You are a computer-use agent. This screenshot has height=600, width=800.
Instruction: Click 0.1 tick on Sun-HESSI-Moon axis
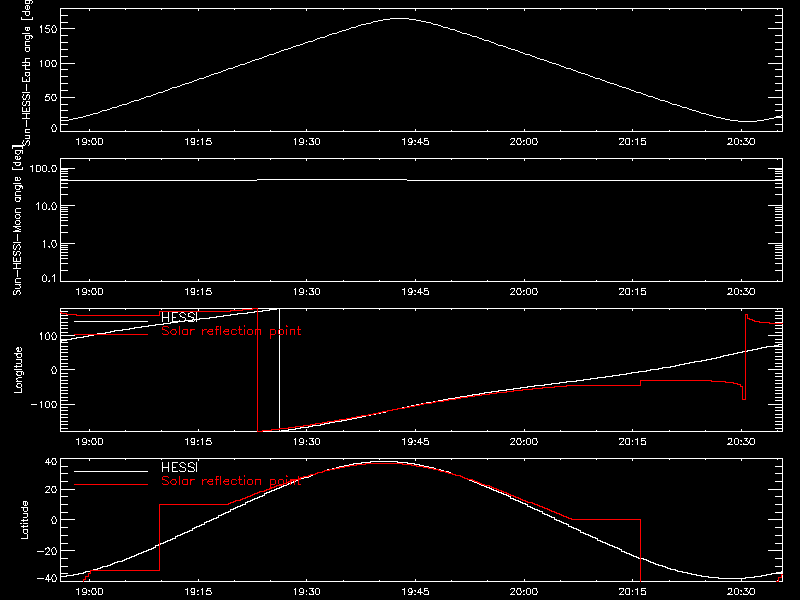pyautogui.click(x=49, y=278)
